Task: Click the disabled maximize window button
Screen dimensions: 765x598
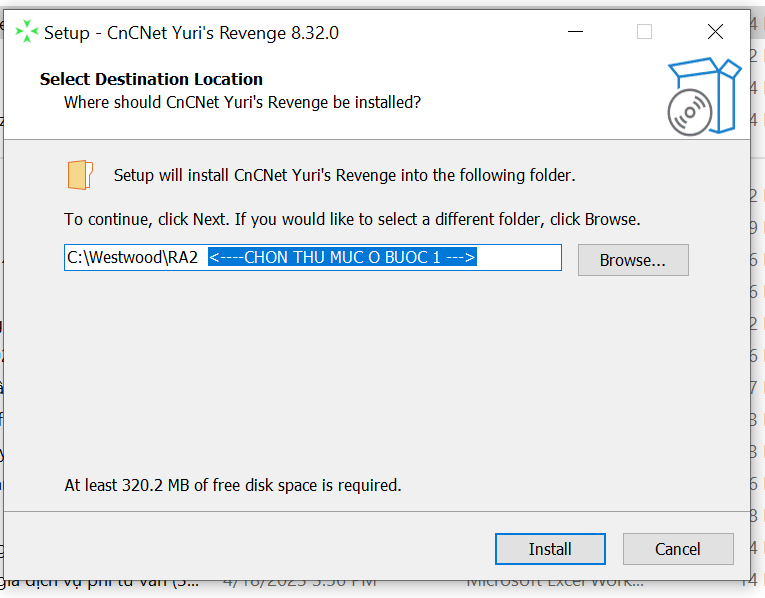Action: (x=644, y=32)
